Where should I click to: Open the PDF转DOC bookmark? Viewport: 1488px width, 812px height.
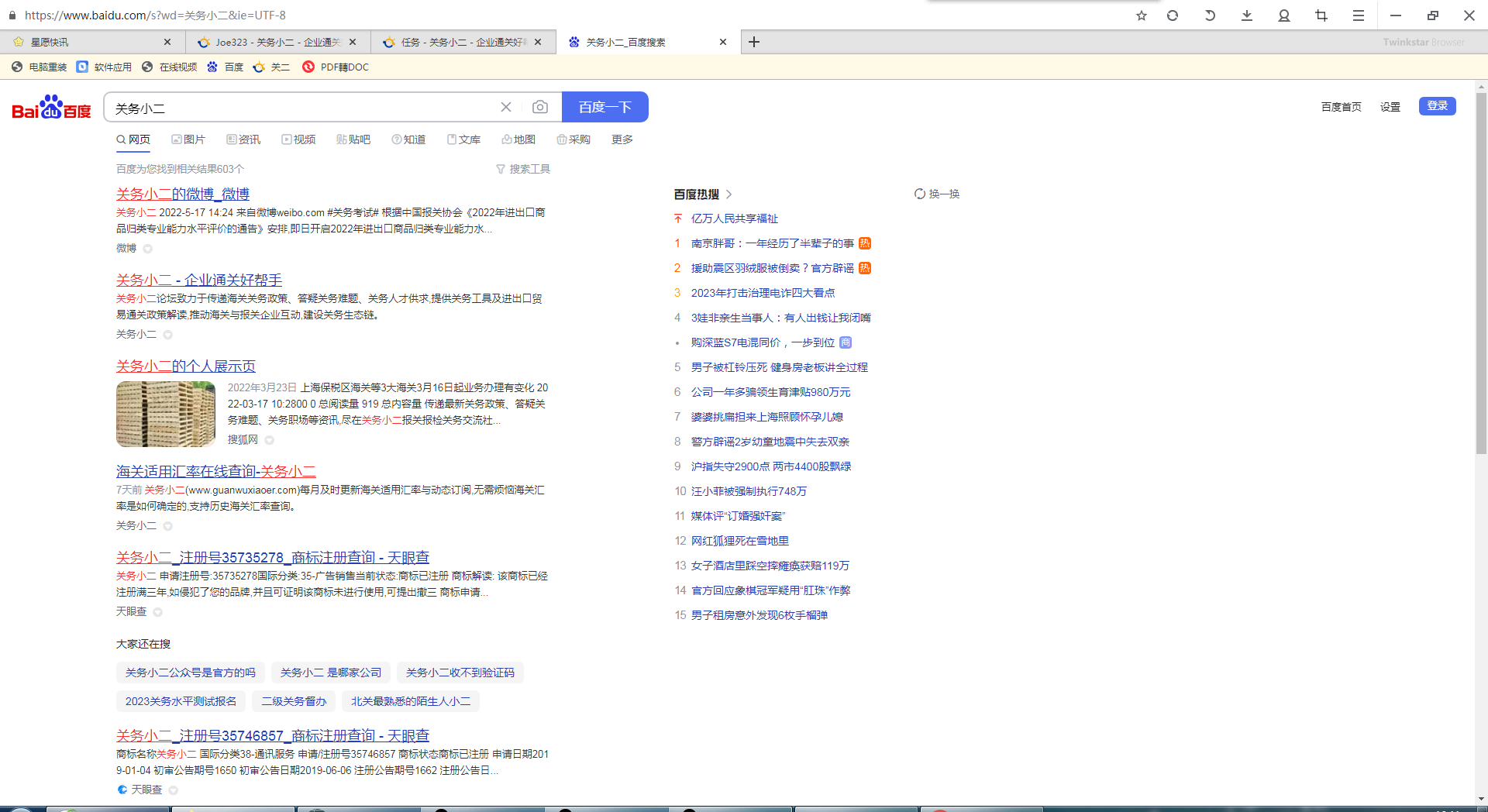point(336,67)
